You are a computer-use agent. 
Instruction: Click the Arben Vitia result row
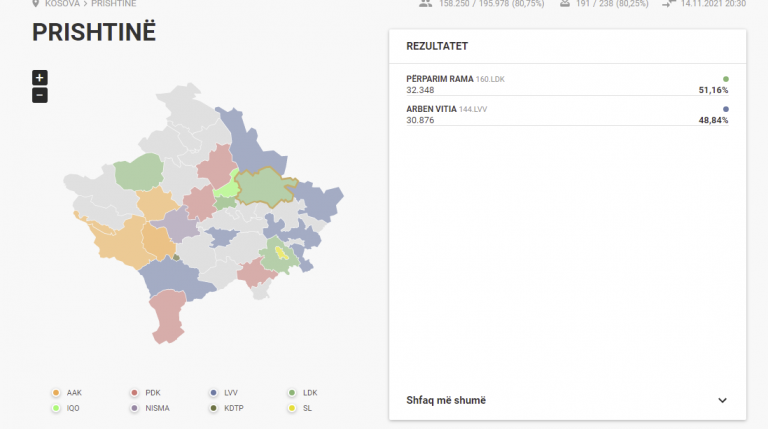[x=567, y=115]
